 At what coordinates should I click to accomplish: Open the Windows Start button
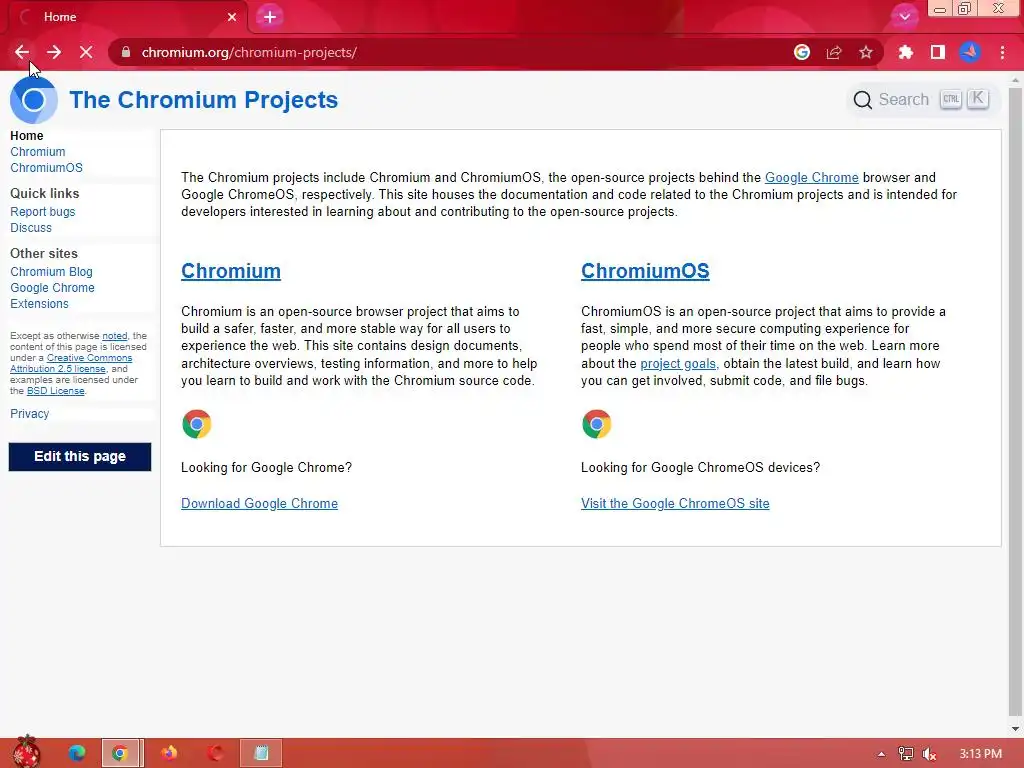27,752
